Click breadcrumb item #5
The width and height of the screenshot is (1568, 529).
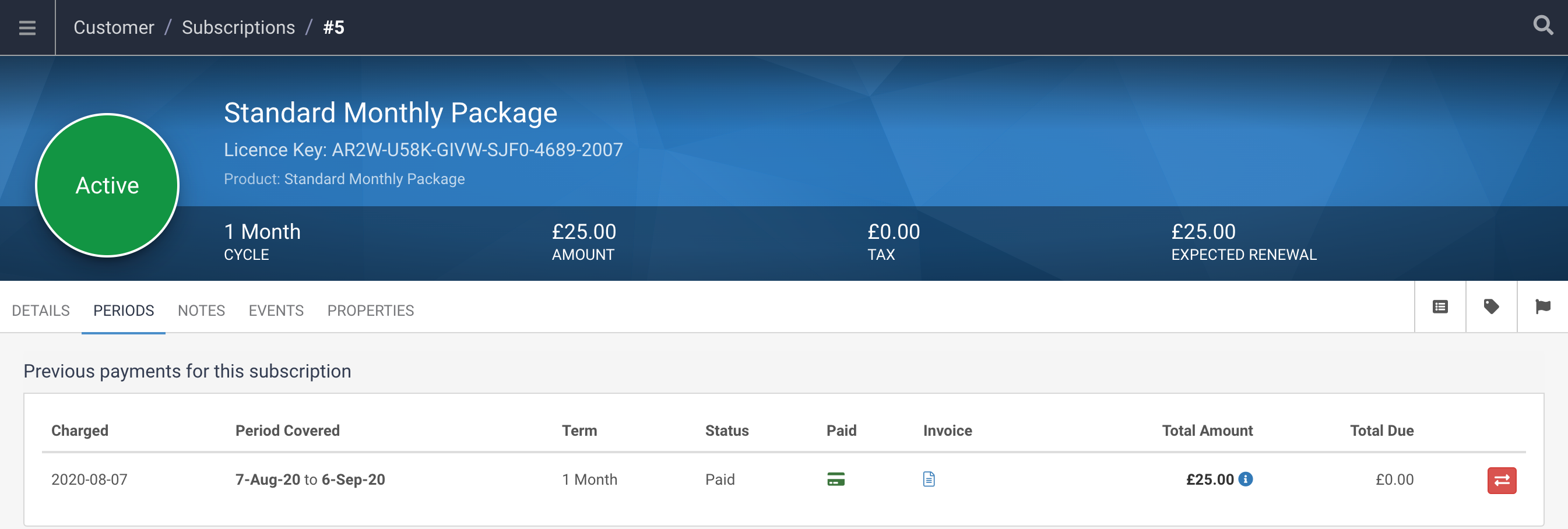(x=333, y=27)
